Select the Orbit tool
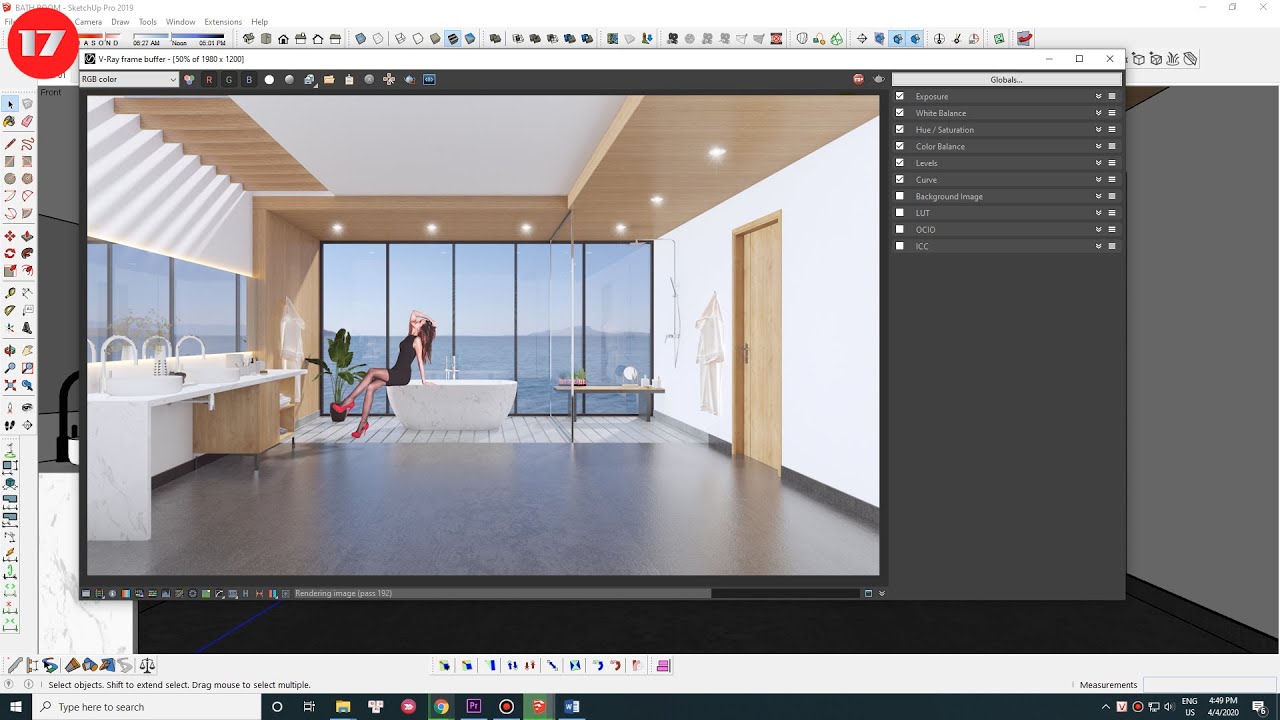This screenshot has width=1280, height=720. click(10, 351)
